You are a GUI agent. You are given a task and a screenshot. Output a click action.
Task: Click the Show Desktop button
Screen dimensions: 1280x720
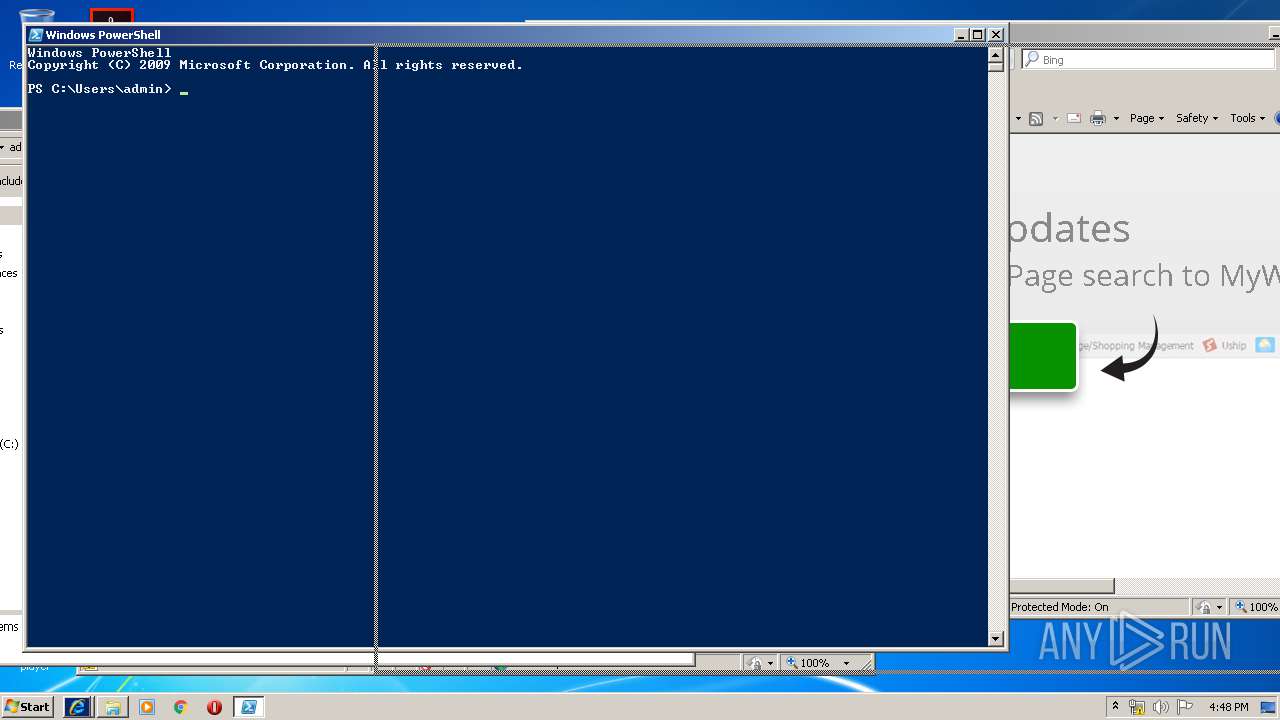click(x=1270, y=707)
